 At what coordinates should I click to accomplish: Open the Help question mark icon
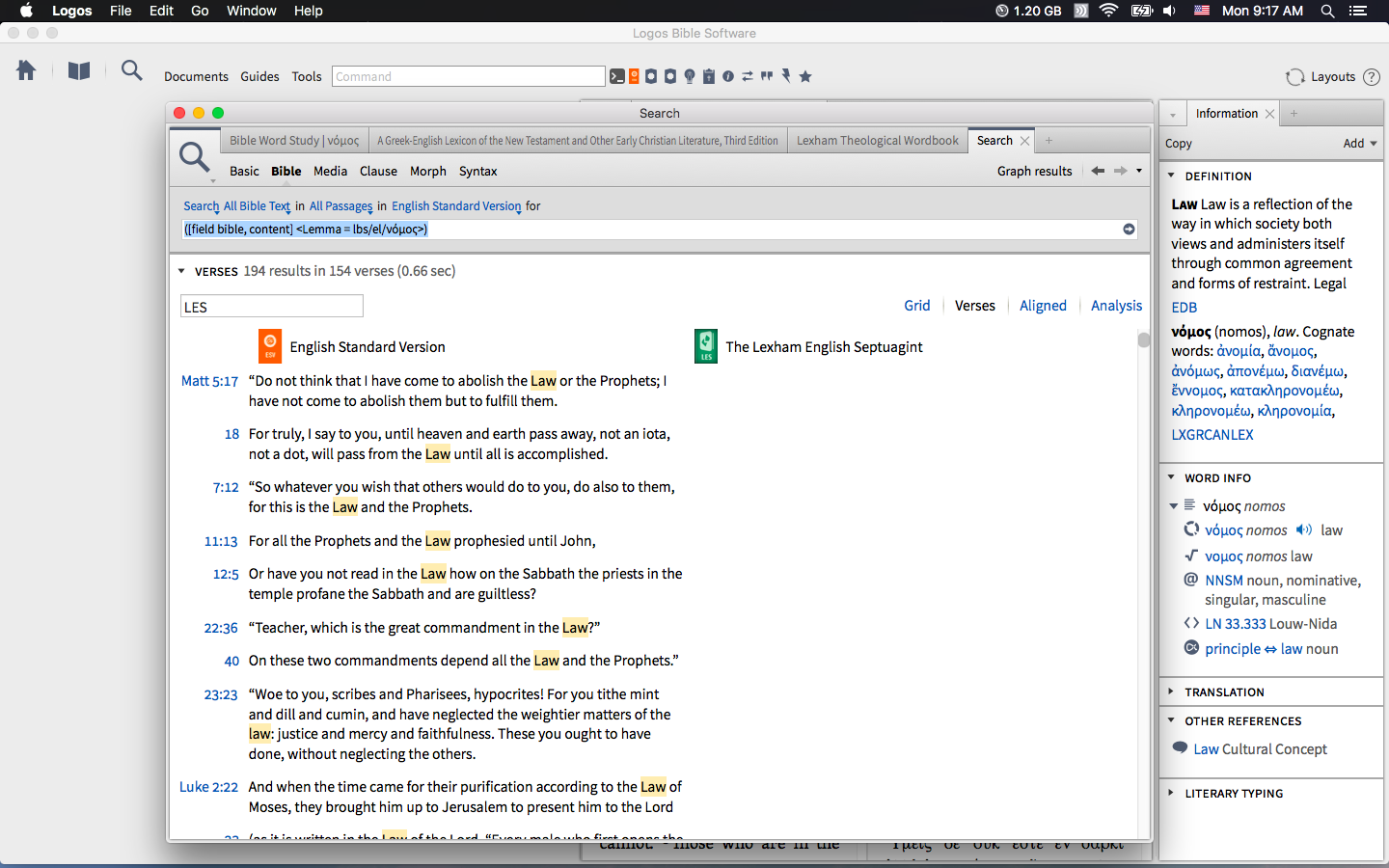pos(1372,77)
